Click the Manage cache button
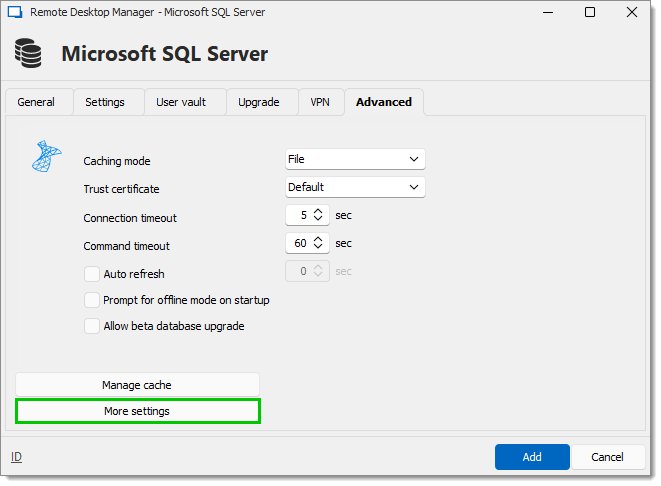The width and height of the screenshot is (661, 486). (137, 385)
